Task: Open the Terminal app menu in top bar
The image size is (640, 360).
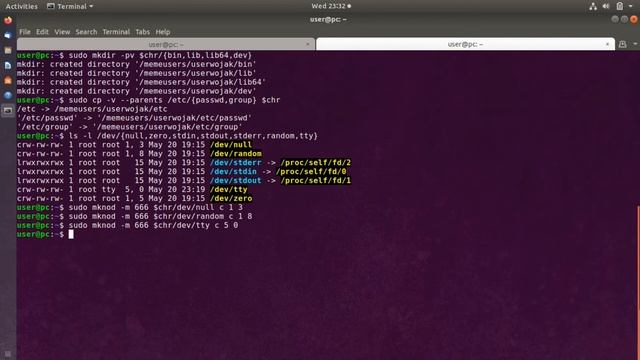Action: [70, 6]
